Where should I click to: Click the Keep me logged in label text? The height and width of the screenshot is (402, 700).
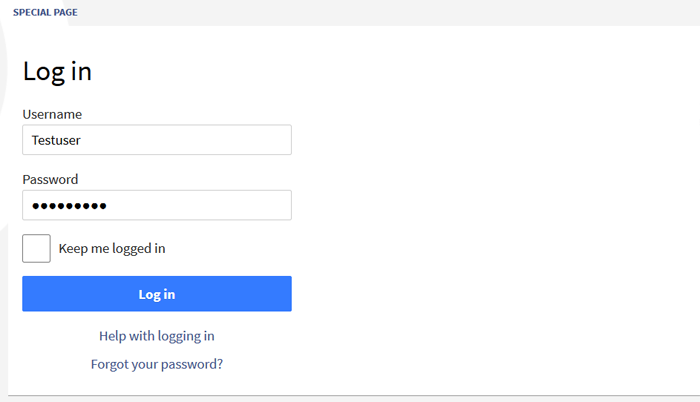click(112, 248)
